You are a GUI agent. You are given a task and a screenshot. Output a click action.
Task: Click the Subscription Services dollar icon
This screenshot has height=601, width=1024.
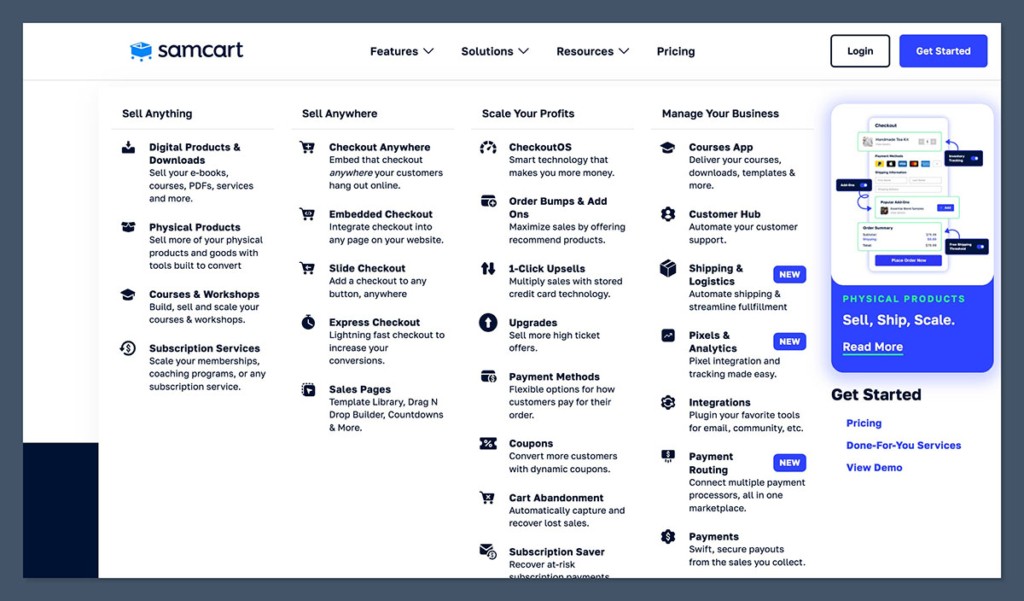tap(129, 348)
